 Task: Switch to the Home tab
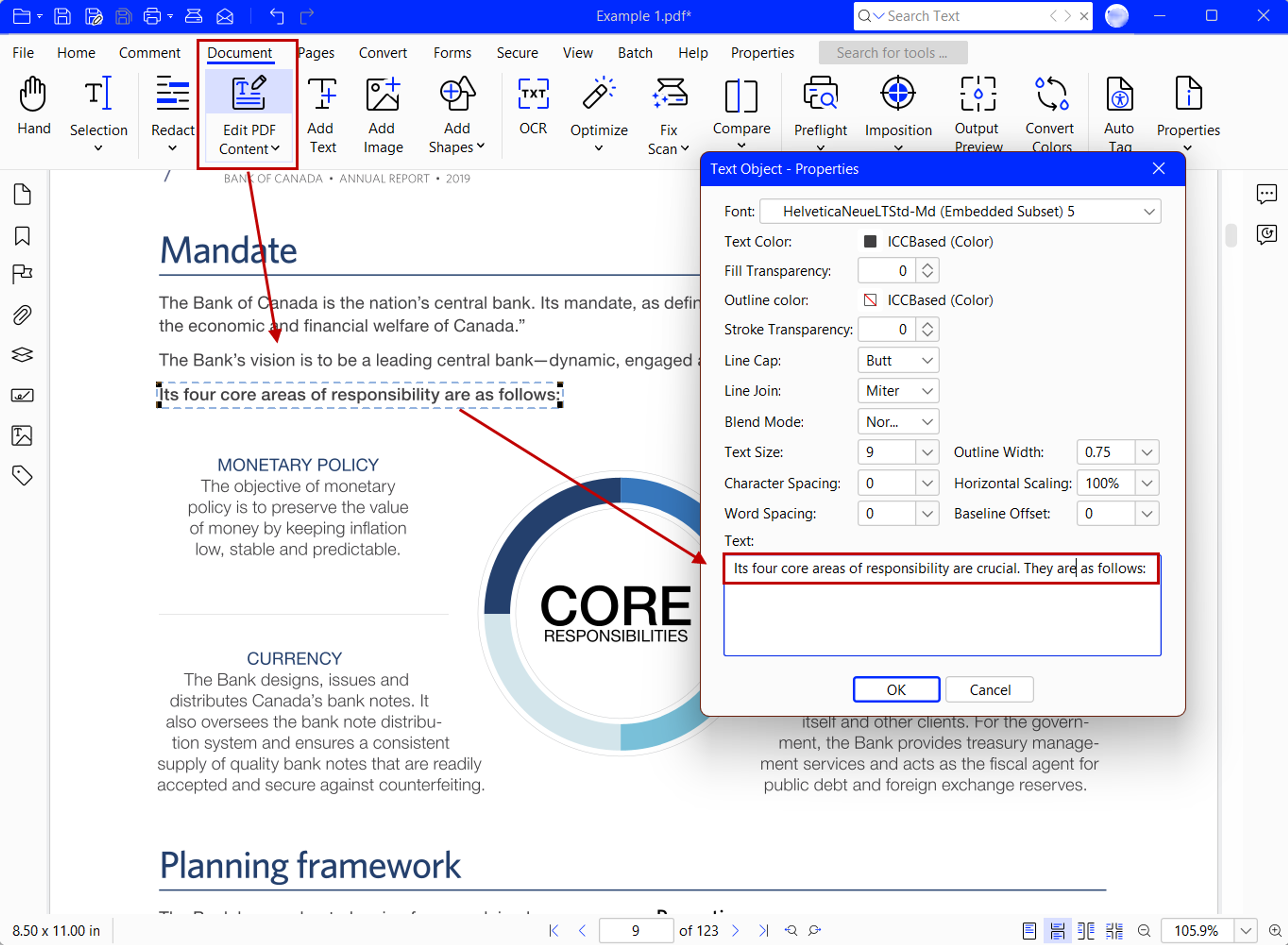click(x=76, y=53)
